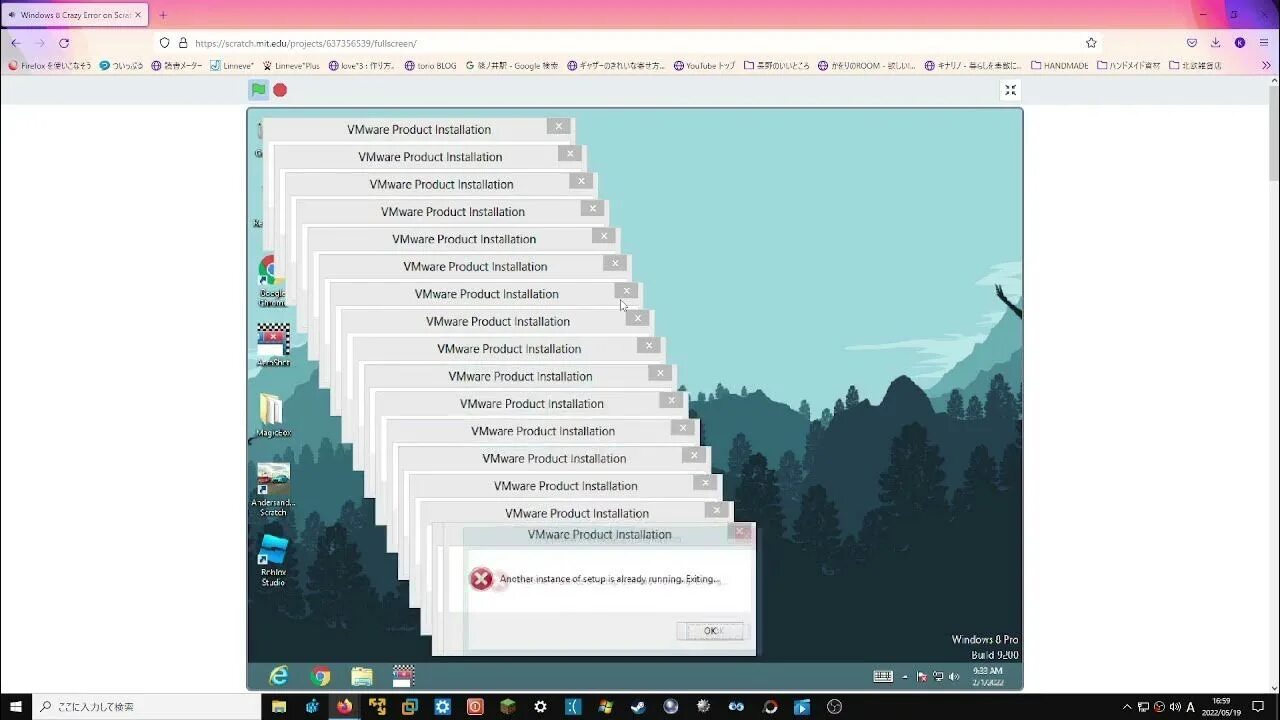Open the Linneve Plus bookmark
Image resolution: width=1280 pixels, height=720 pixels.
point(291,66)
